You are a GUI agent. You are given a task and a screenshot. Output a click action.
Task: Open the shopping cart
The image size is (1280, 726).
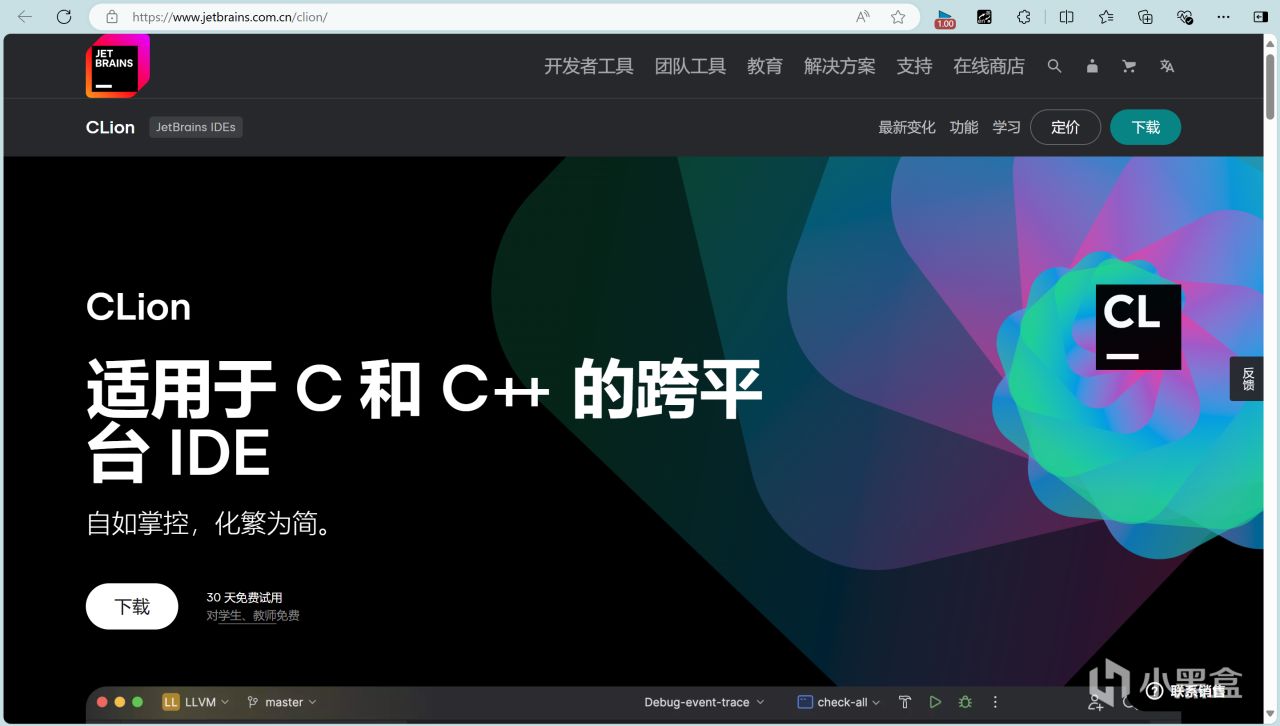point(1129,66)
